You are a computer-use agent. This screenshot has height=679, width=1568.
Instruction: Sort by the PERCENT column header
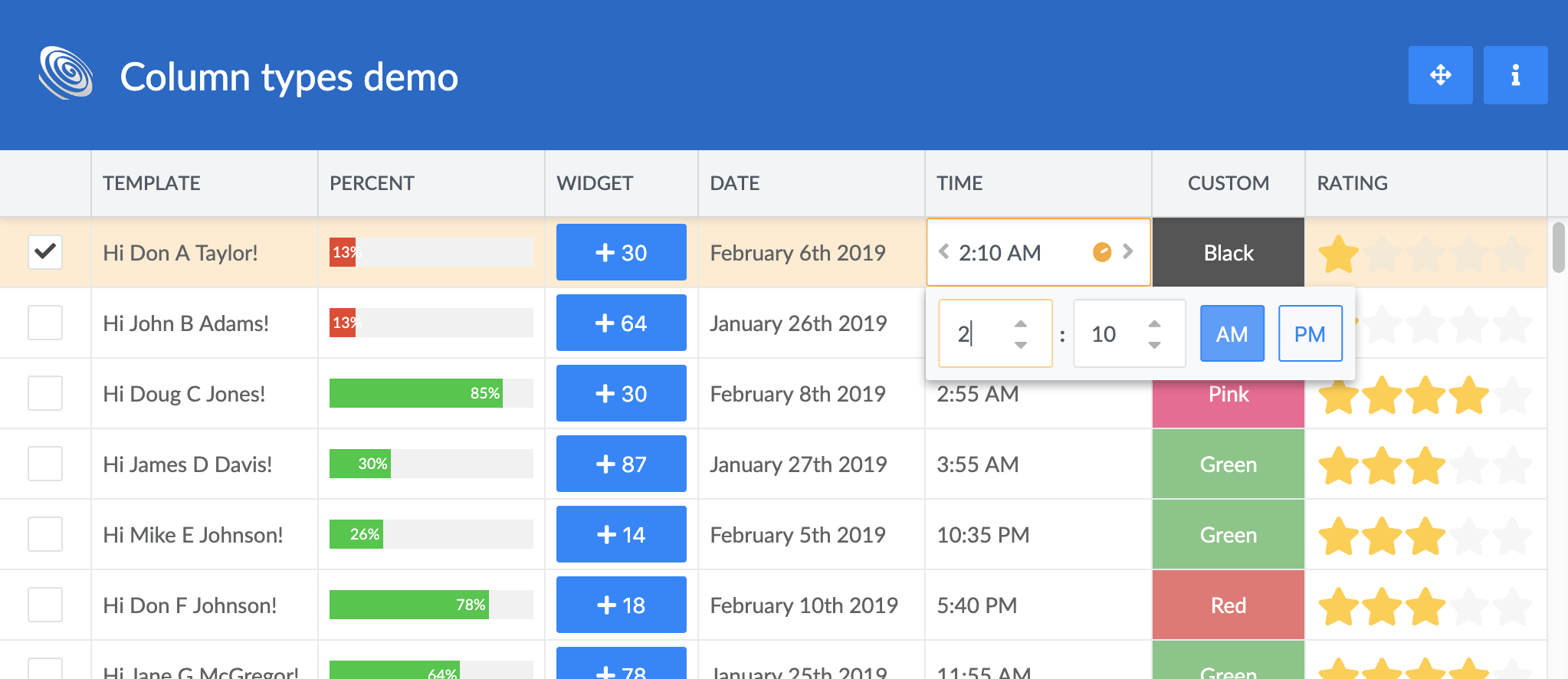[372, 183]
